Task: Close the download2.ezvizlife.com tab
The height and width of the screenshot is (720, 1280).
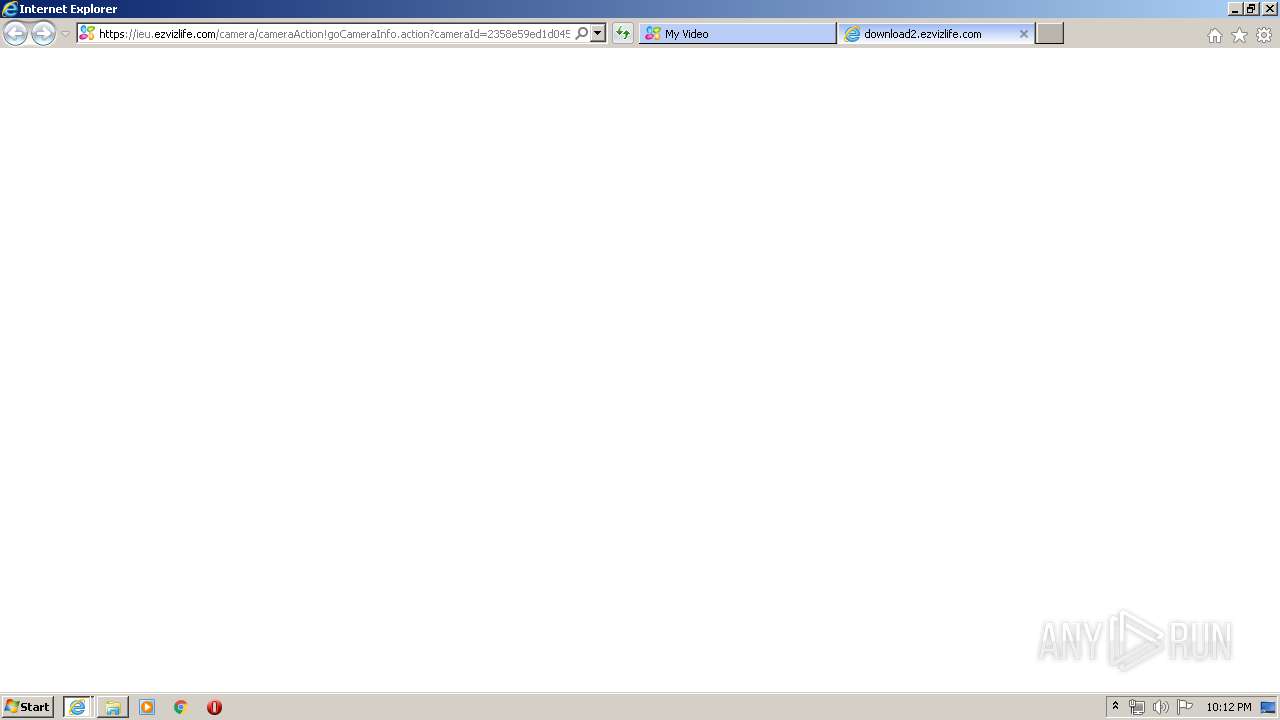Action: pyautogui.click(x=1023, y=34)
